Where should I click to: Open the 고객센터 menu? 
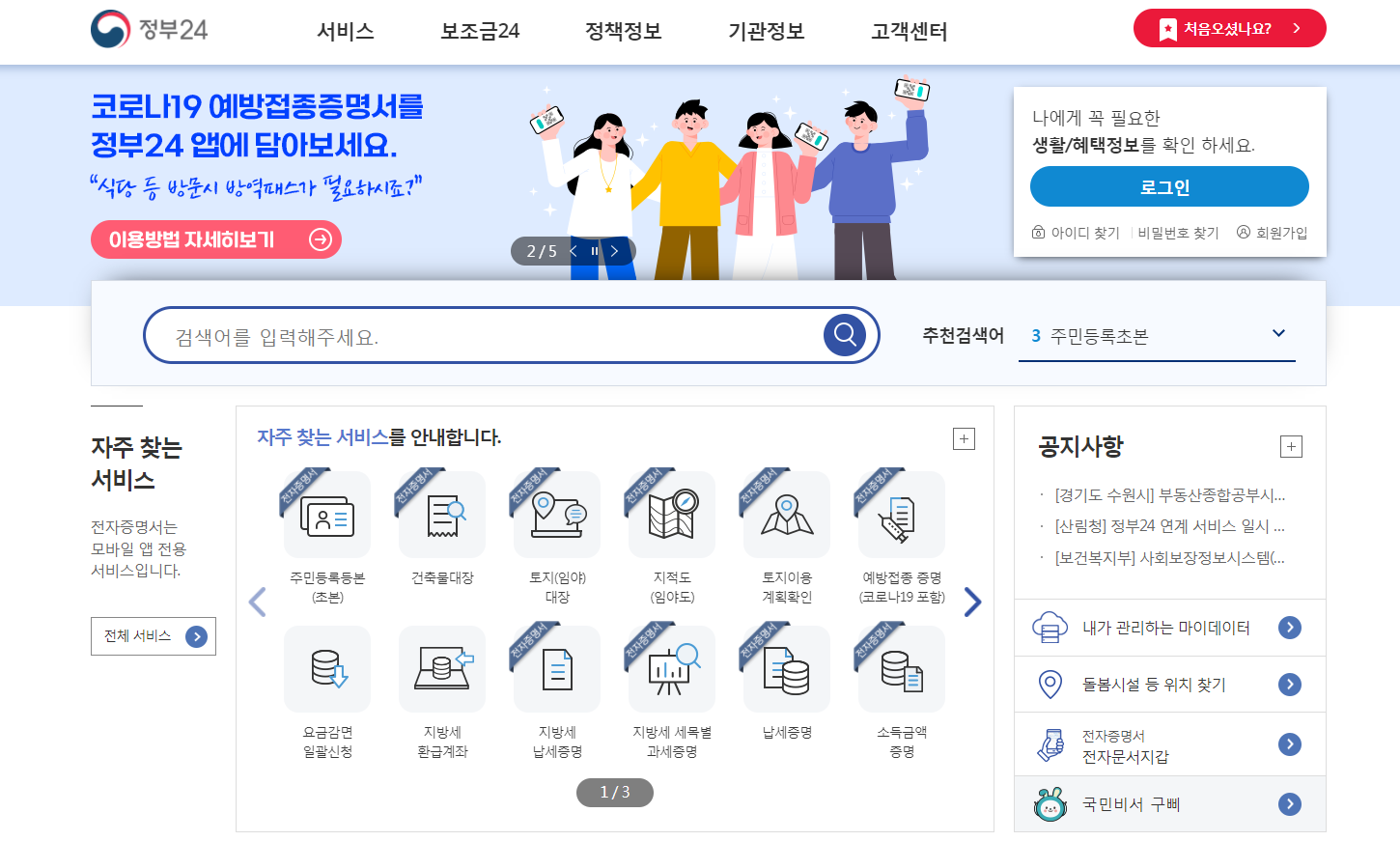pos(909,31)
